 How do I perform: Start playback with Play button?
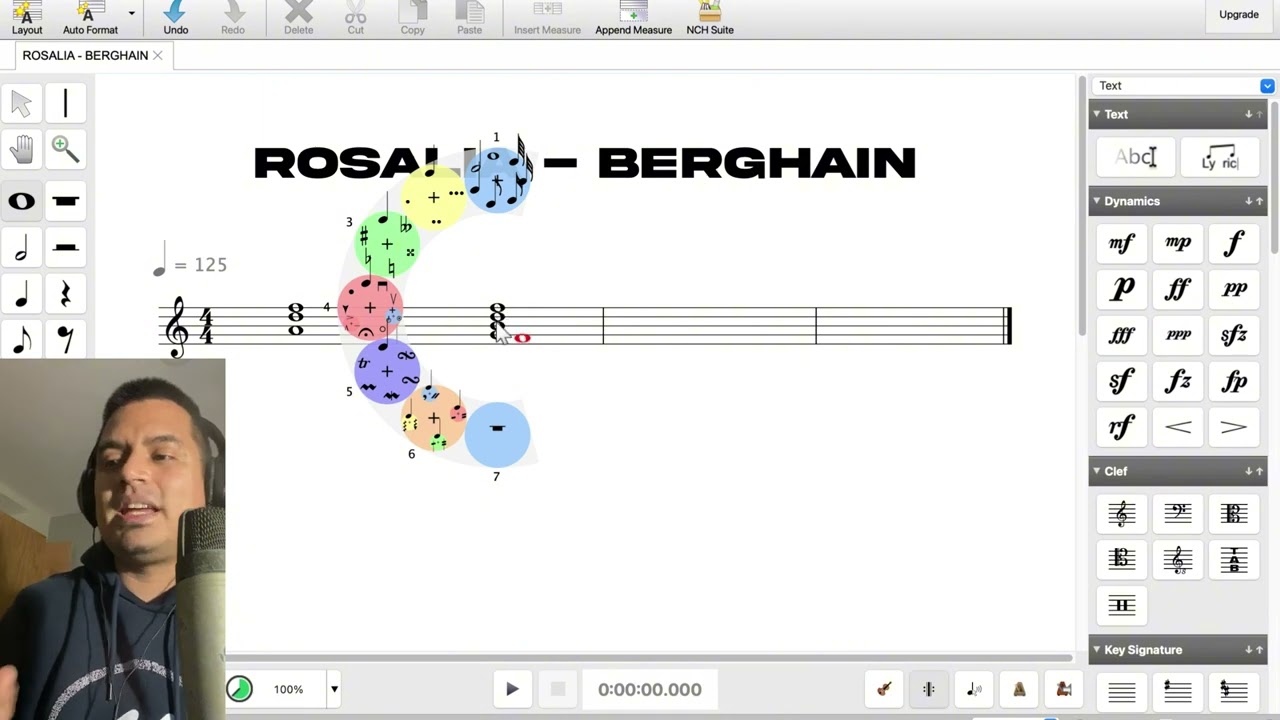coord(512,689)
